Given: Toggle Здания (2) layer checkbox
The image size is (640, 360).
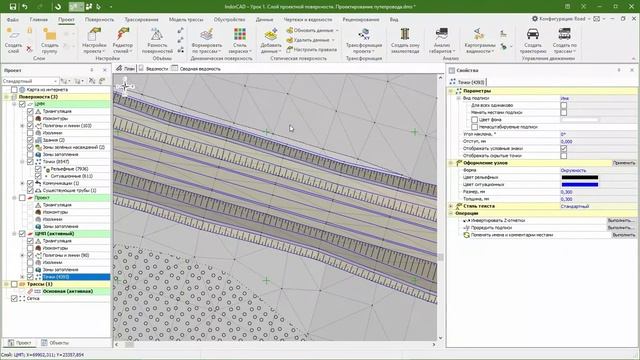Looking at the screenshot, I should coord(30,140).
